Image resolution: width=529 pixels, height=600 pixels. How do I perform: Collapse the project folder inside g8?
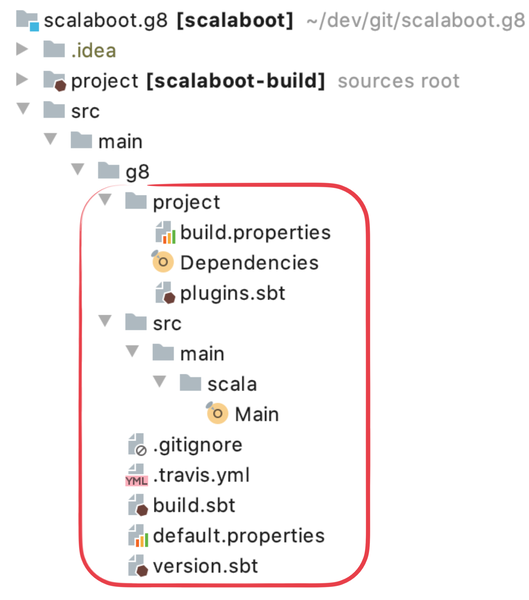point(105,199)
